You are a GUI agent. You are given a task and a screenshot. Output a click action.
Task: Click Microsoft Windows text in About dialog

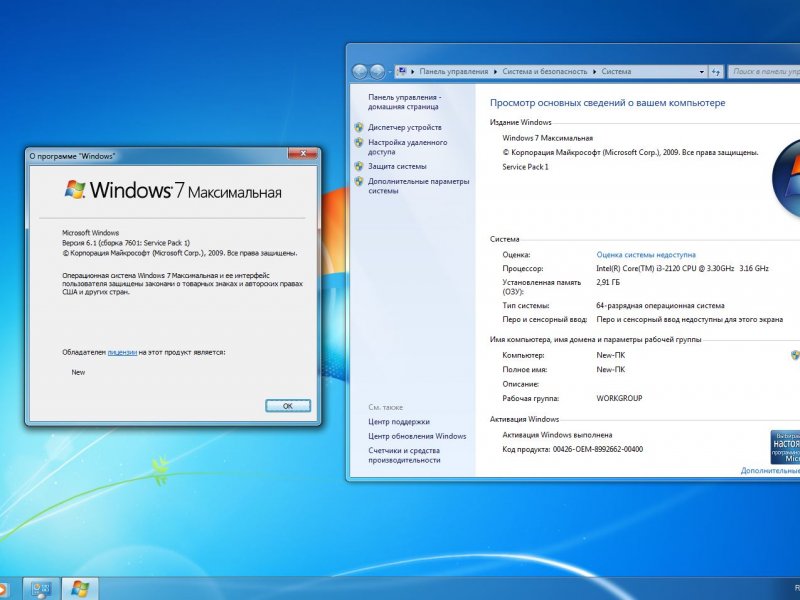coord(90,233)
